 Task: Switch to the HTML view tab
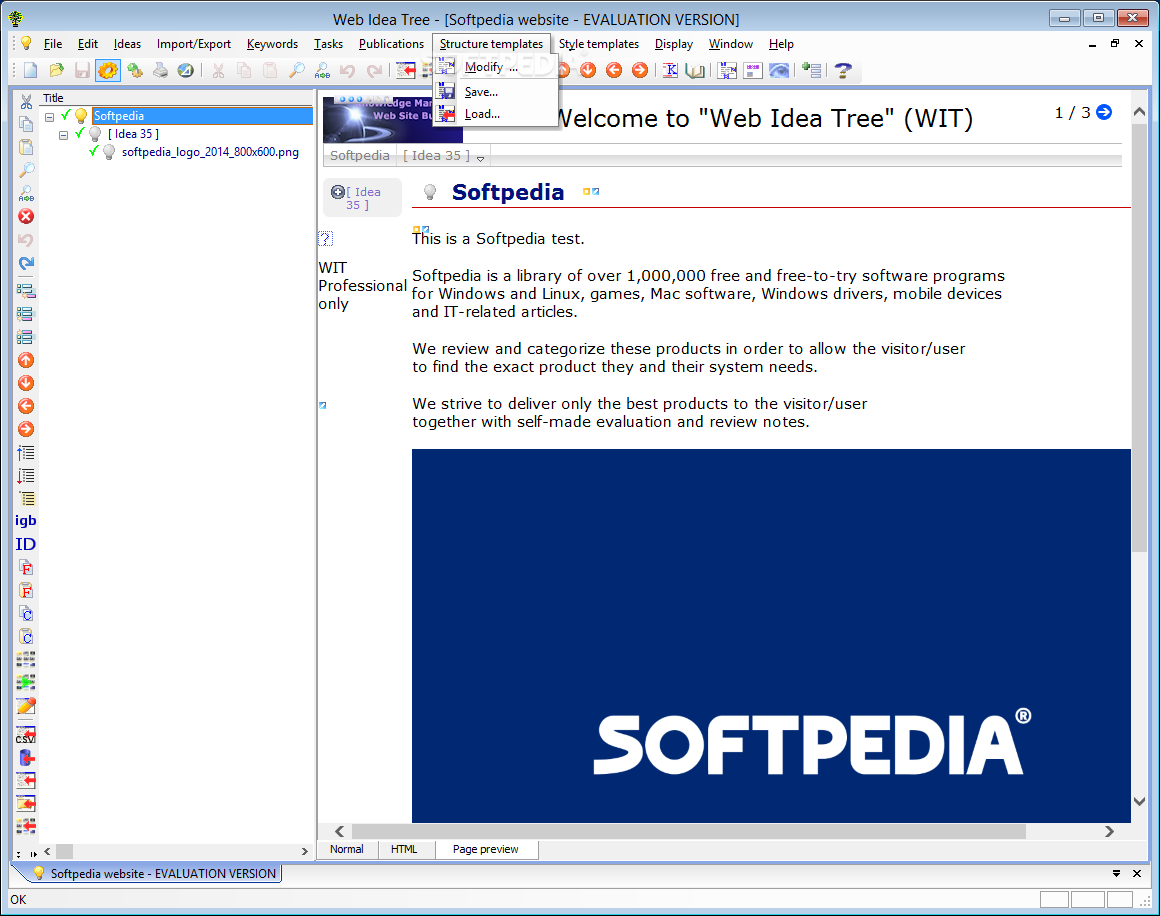[x=404, y=849]
